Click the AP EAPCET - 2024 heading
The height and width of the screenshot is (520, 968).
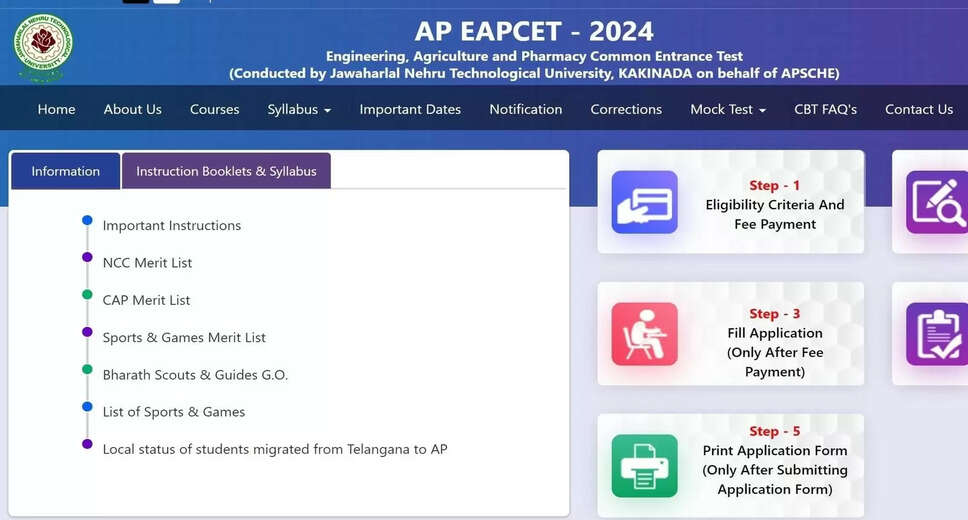[534, 31]
